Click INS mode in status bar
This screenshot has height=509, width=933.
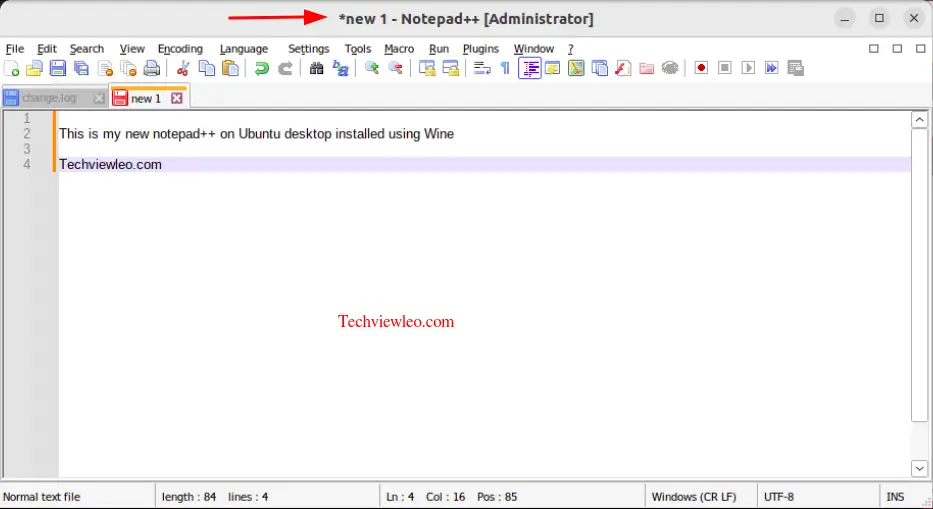[x=895, y=496]
